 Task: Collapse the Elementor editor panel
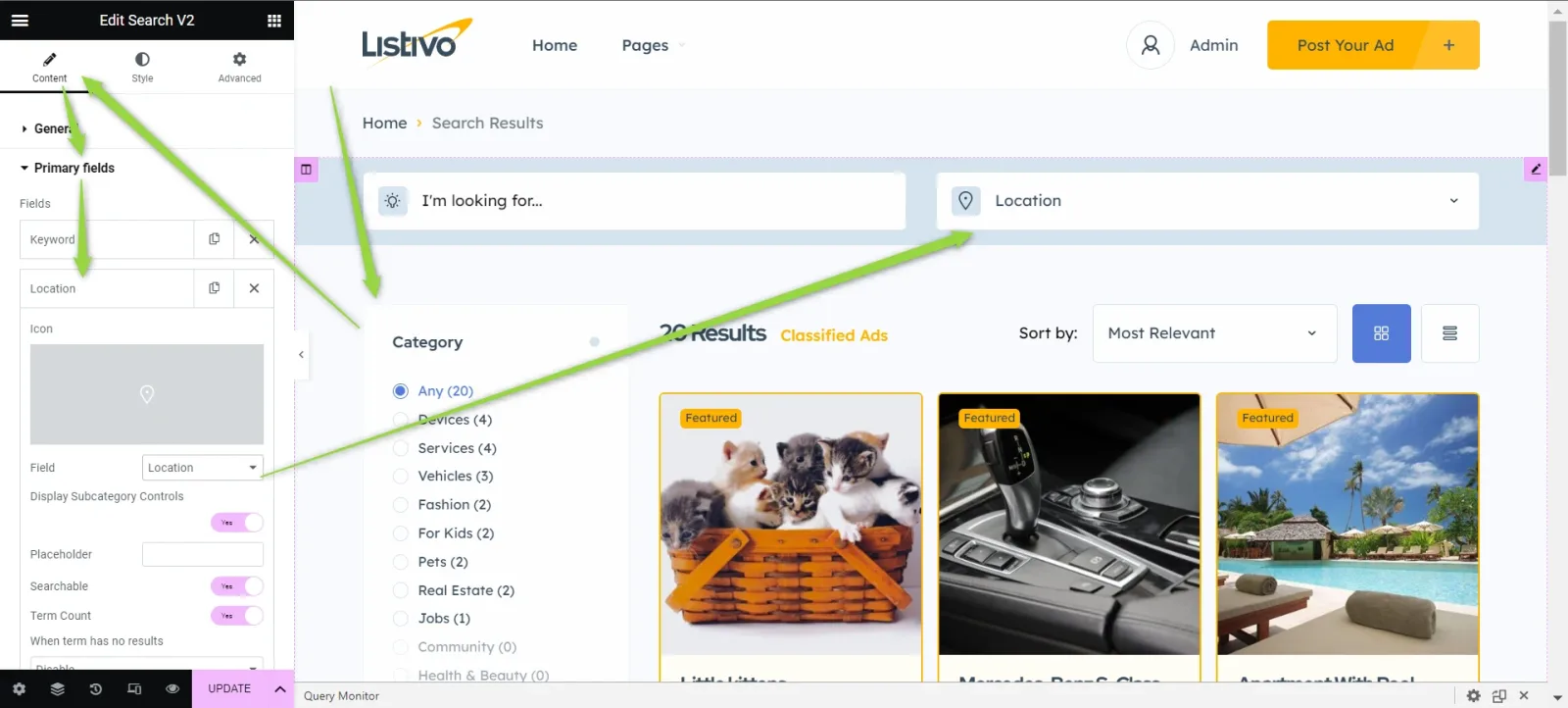click(x=301, y=354)
